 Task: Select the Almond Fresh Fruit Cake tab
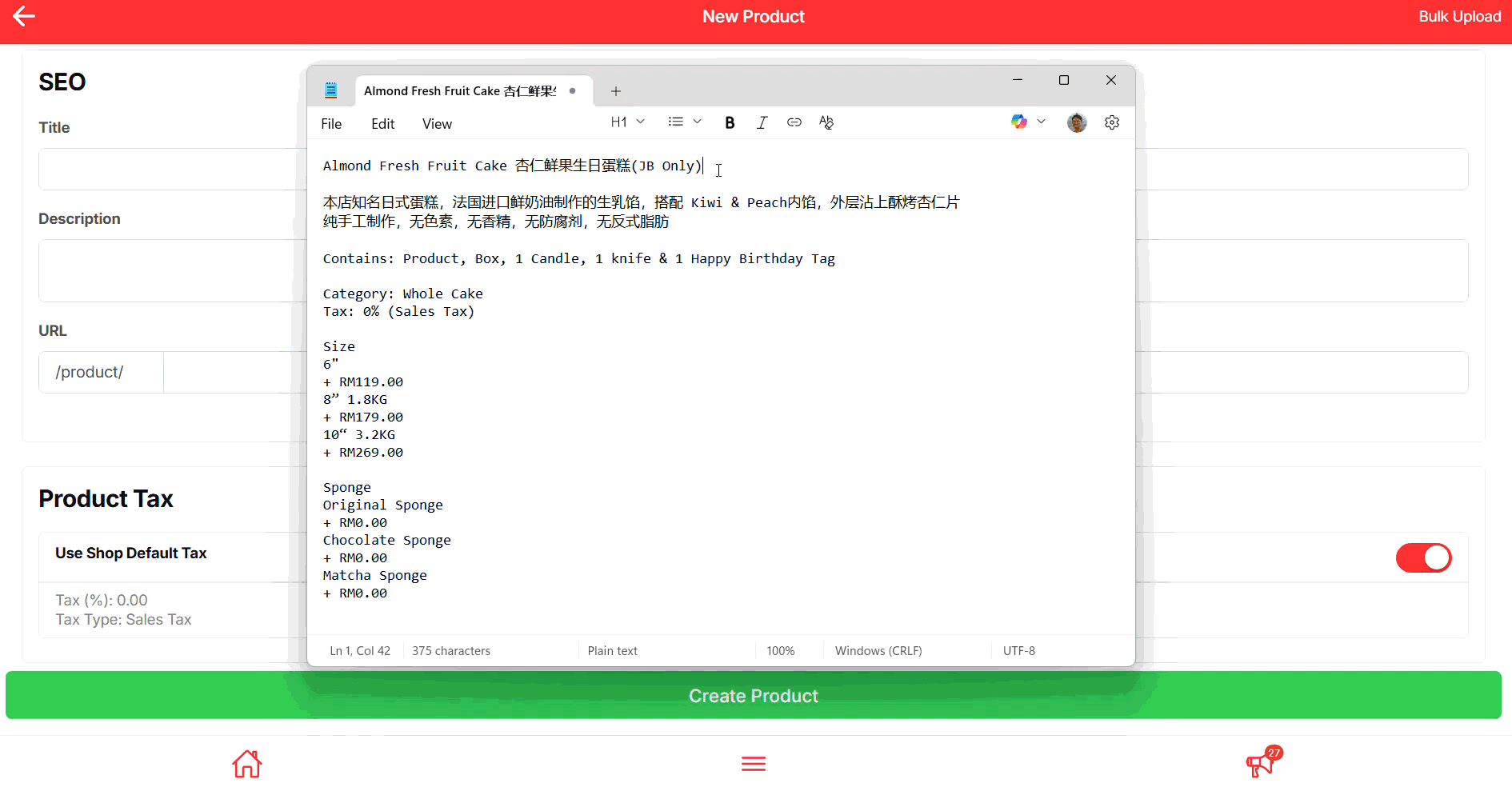pos(460,91)
